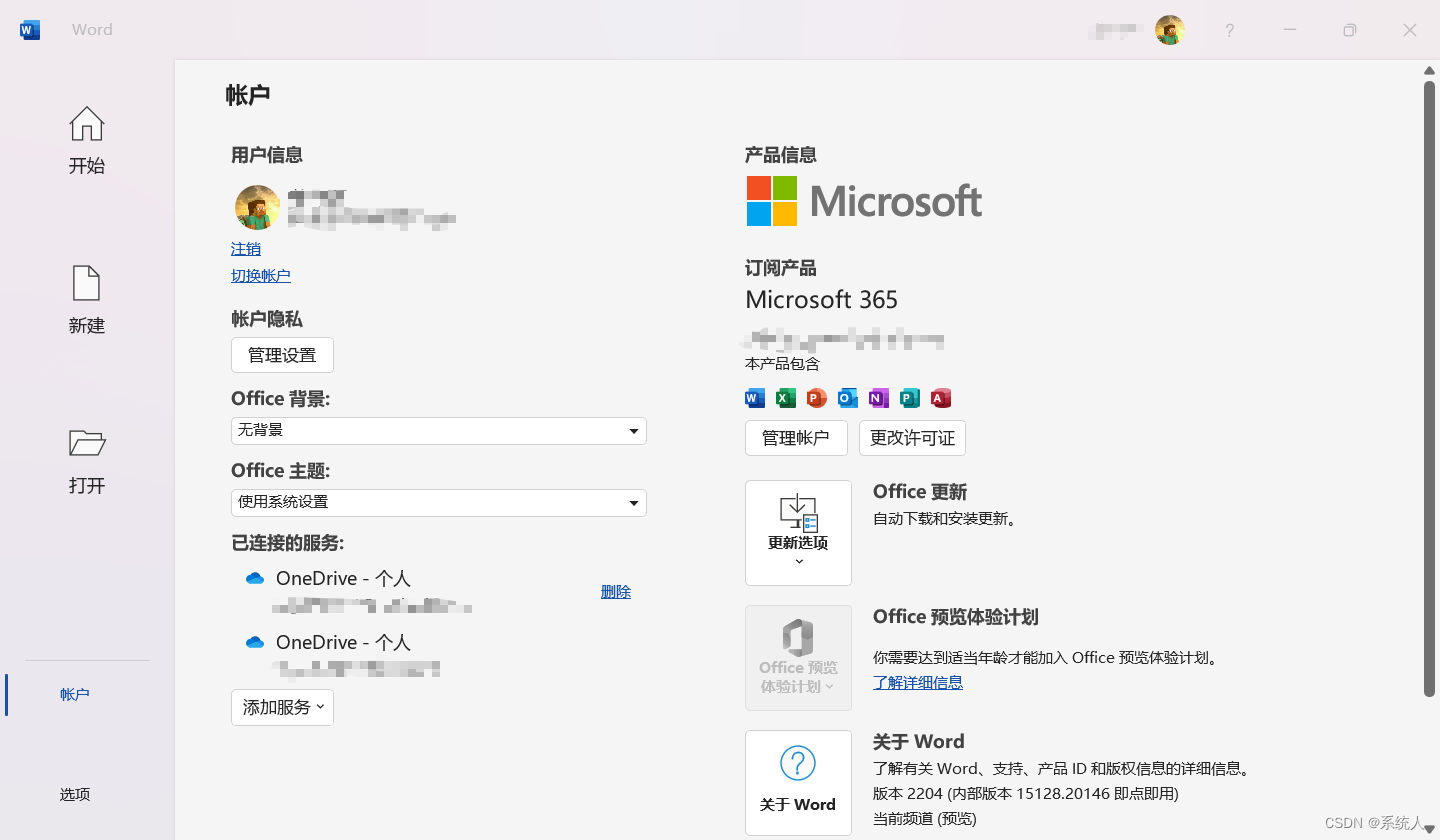Open the 开始 home page
This screenshot has width=1440, height=840.
(87, 141)
